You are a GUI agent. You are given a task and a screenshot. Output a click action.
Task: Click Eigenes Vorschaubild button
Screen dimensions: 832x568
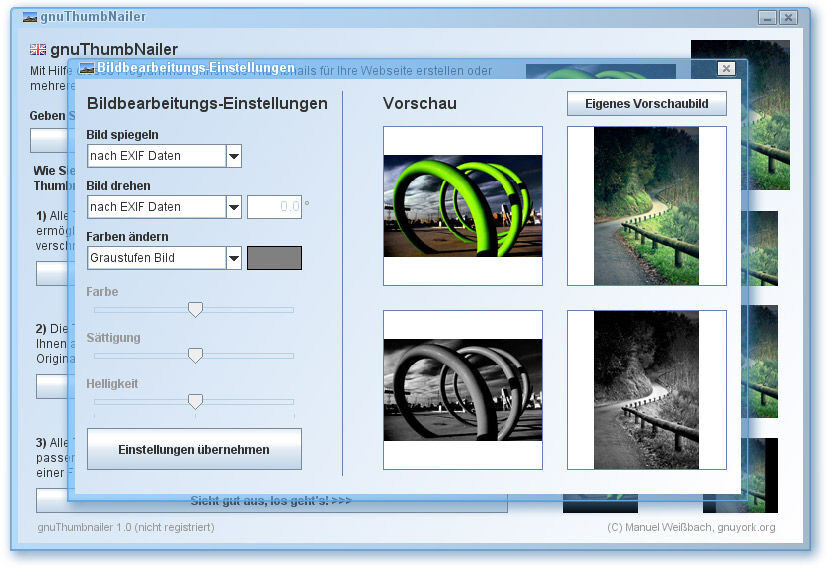[647, 104]
